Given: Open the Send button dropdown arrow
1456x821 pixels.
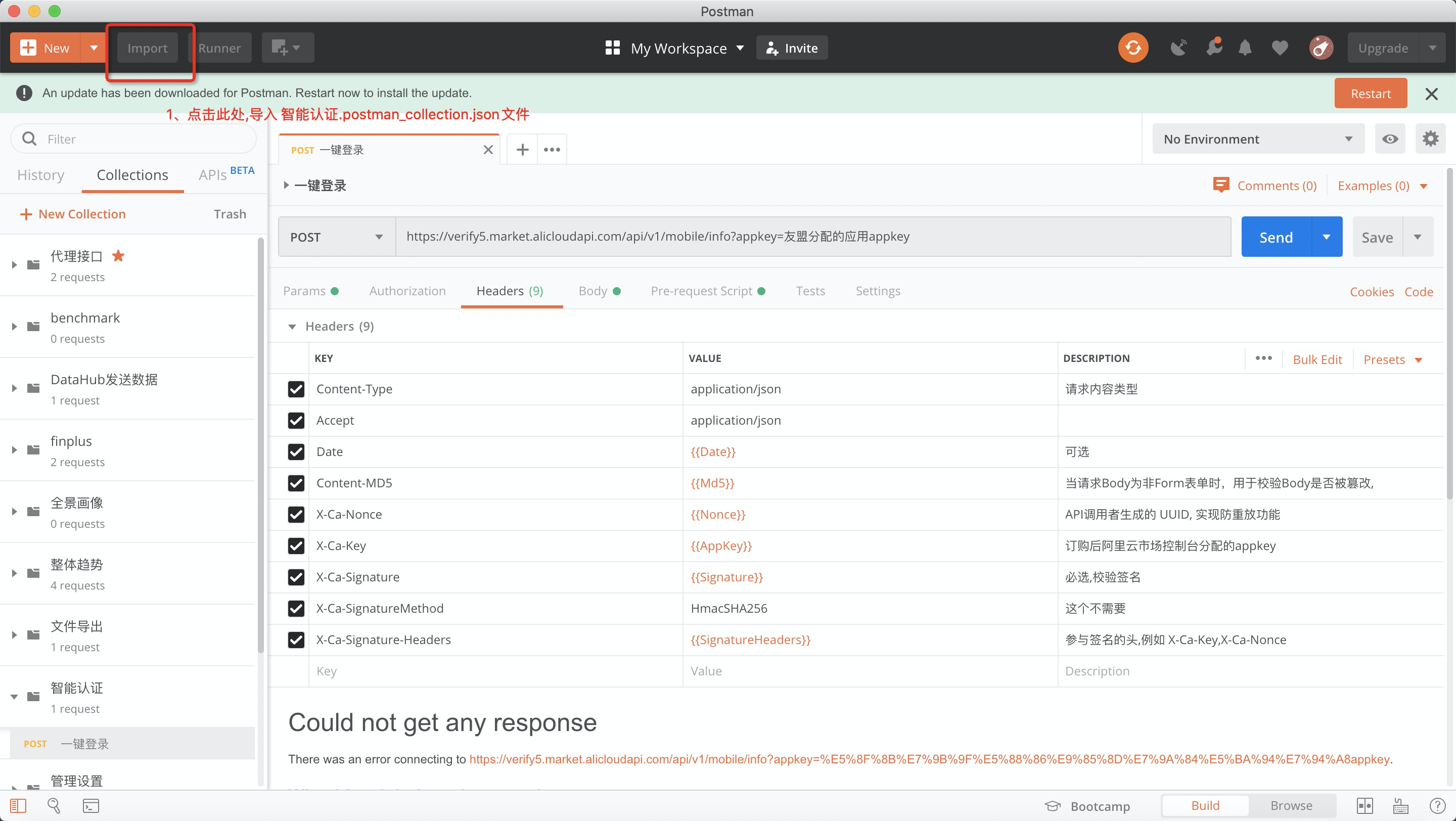Looking at the screenshot, I should (1326, 237).
